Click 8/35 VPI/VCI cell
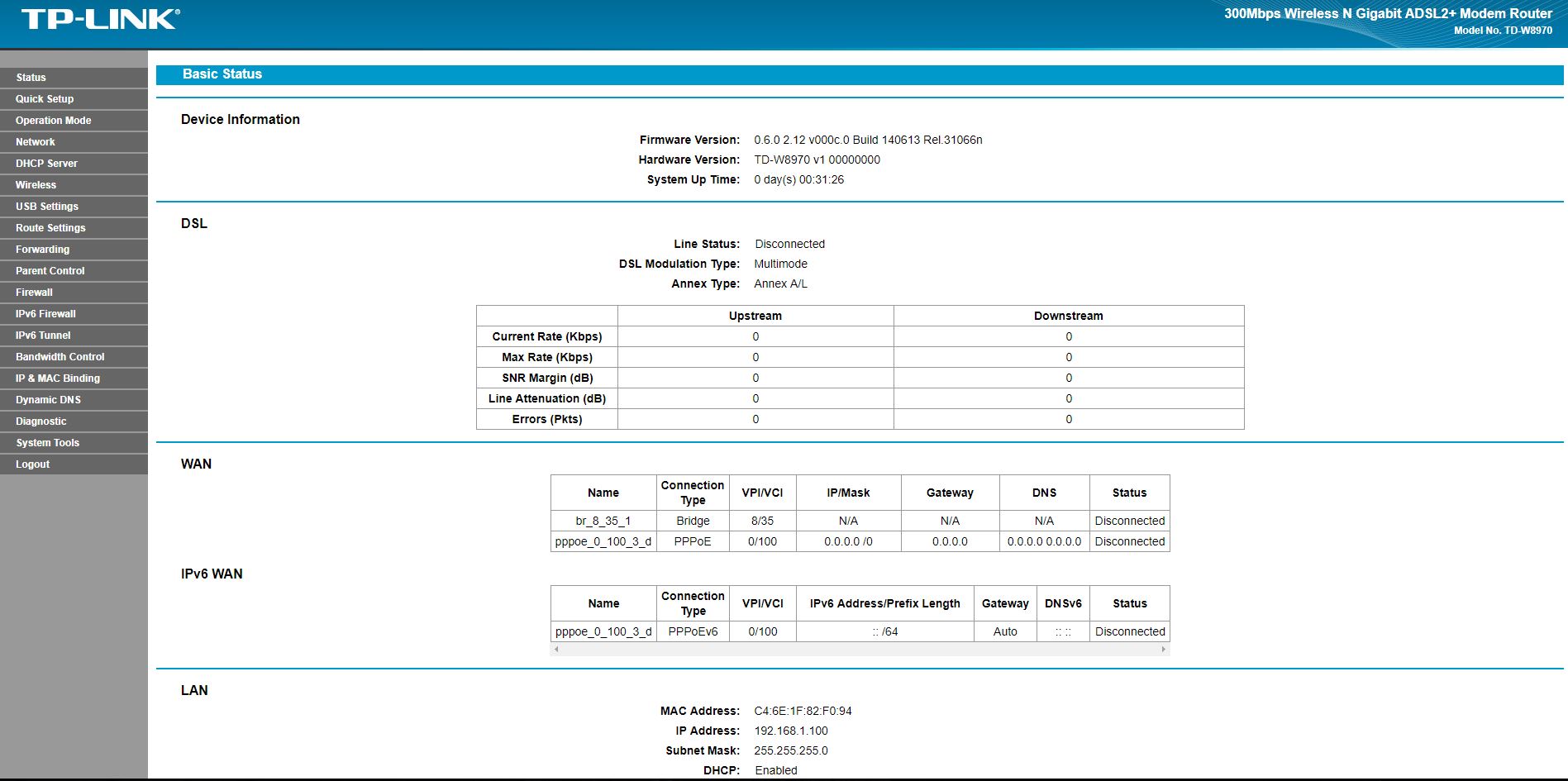The height and width of the screenshot is (781, 1568). 762,521
